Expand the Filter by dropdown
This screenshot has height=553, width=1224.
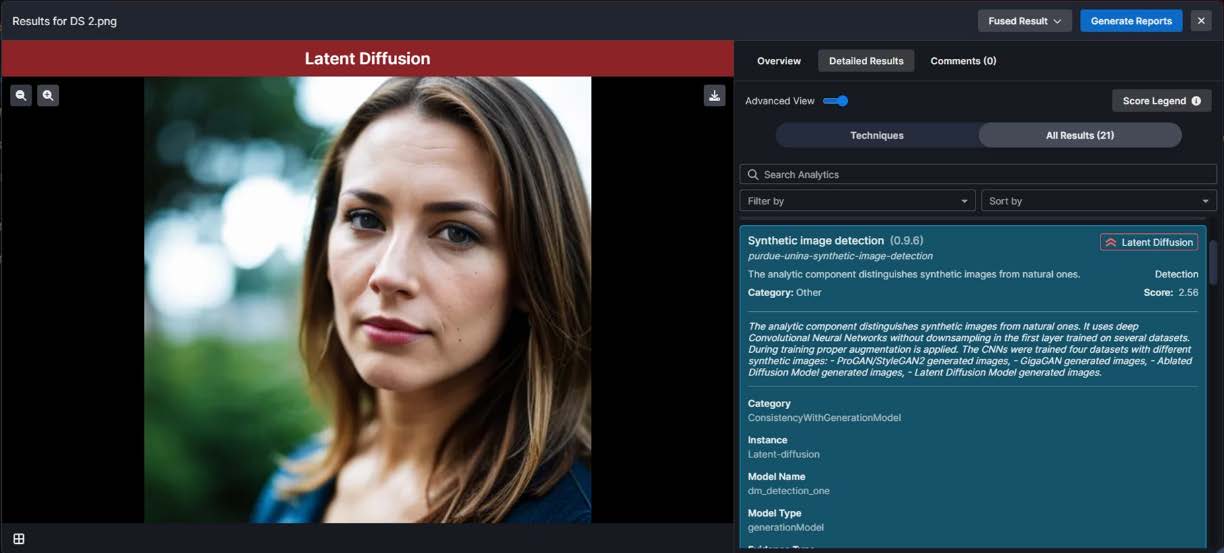[857, 201]
